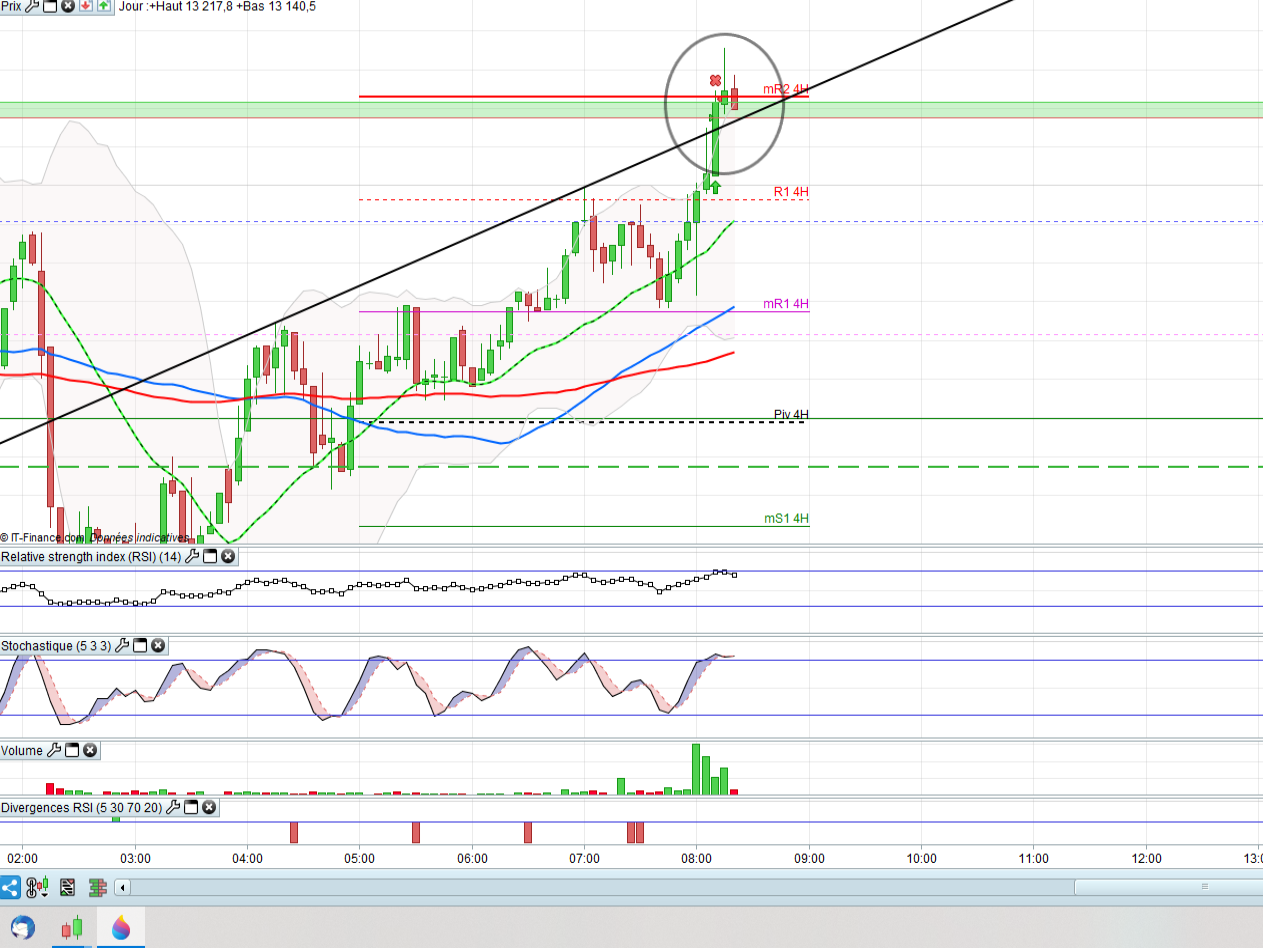The image size is (1263, 948).
Task: Click the 05:00 time axis label
Action: [359, 858]
